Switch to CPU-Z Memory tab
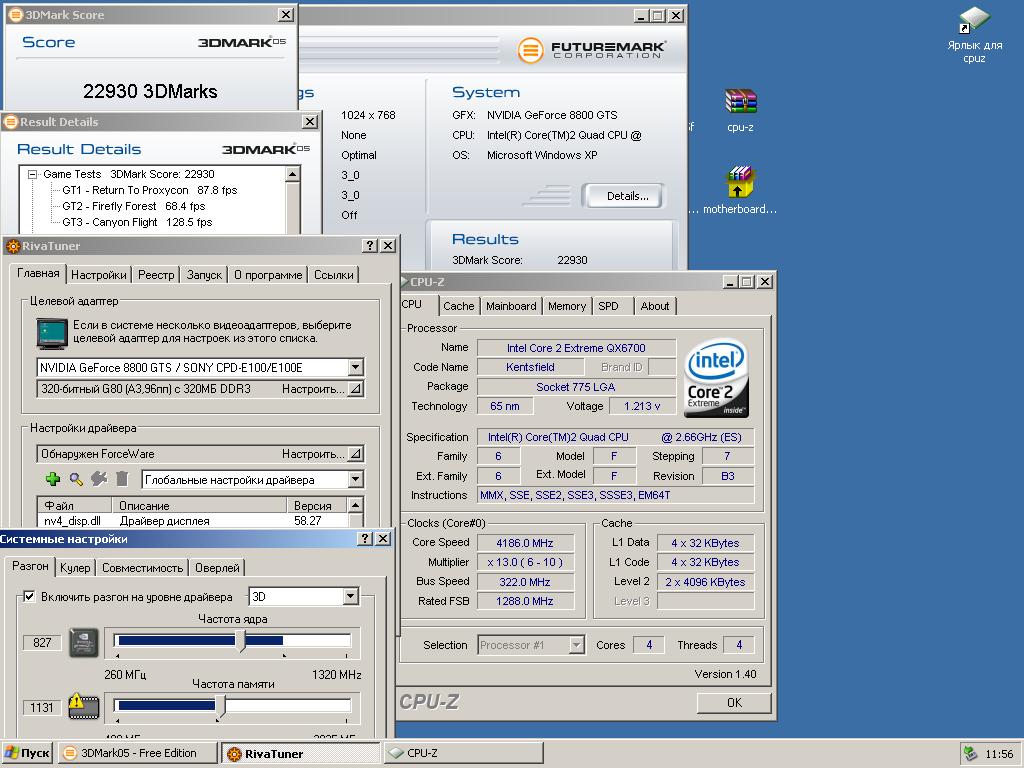This screenshot has height=768, width=1024. [x=567, y=306]
